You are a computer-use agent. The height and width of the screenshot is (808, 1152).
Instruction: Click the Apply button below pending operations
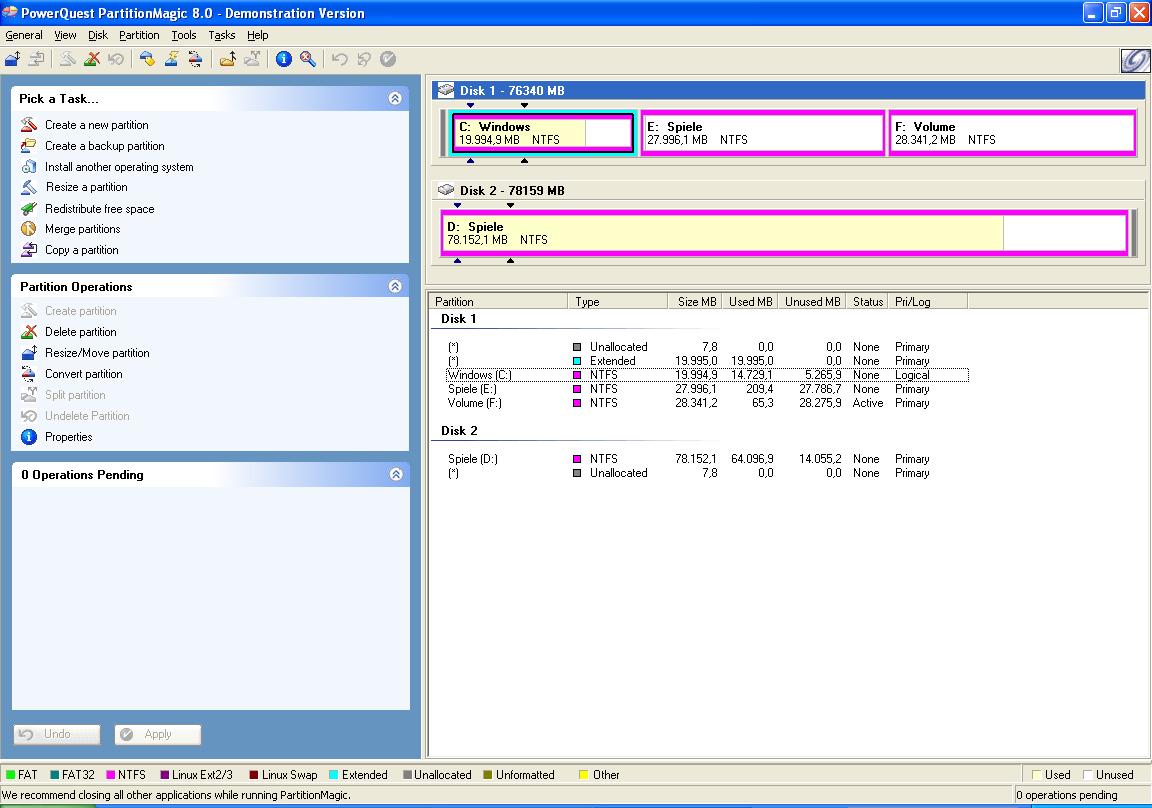coord(157,734)
